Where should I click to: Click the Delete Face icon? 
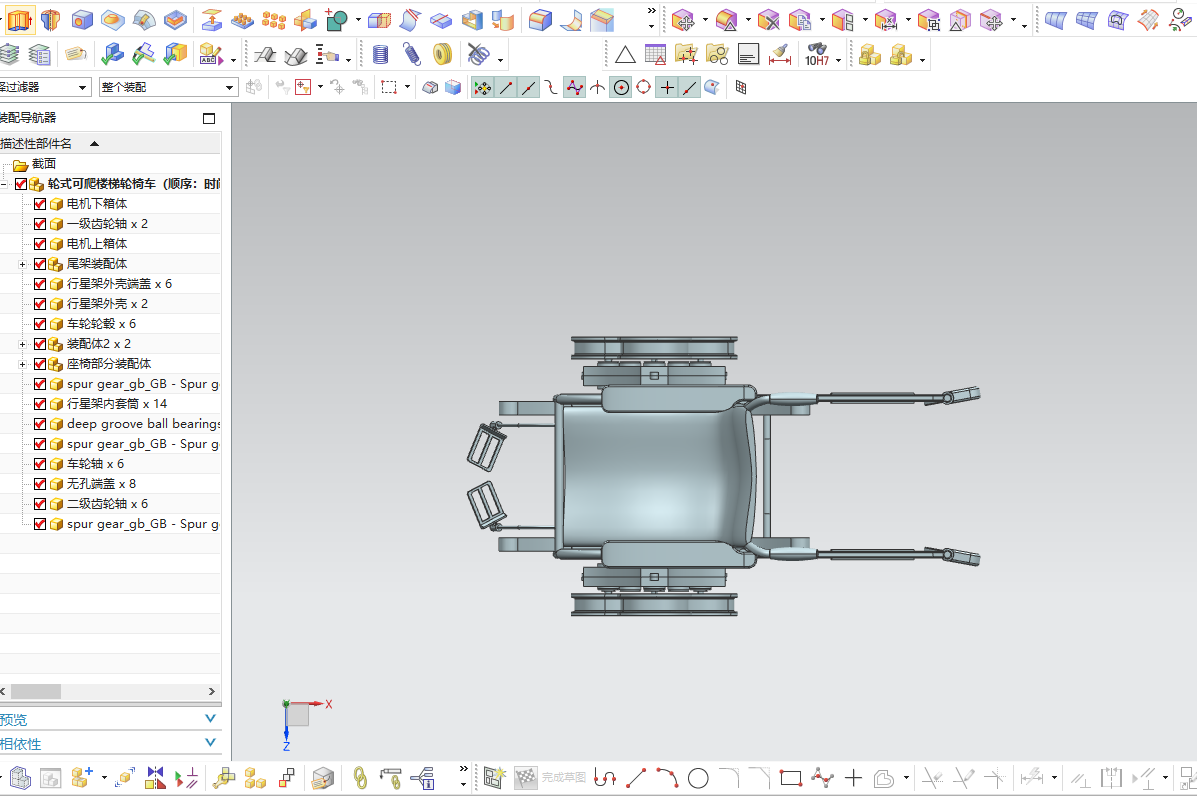pos(769,21)
